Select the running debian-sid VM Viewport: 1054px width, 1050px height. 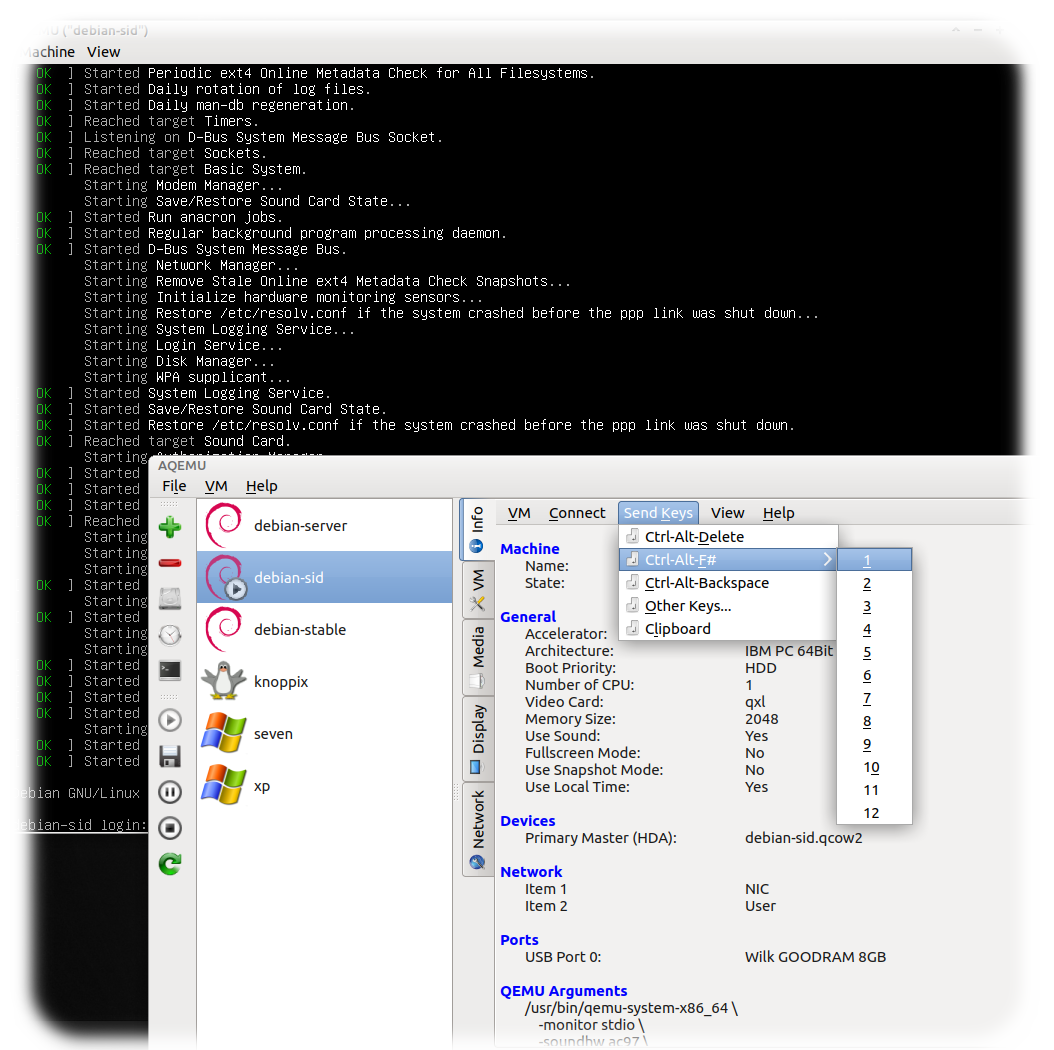click(x=325, y=577)
